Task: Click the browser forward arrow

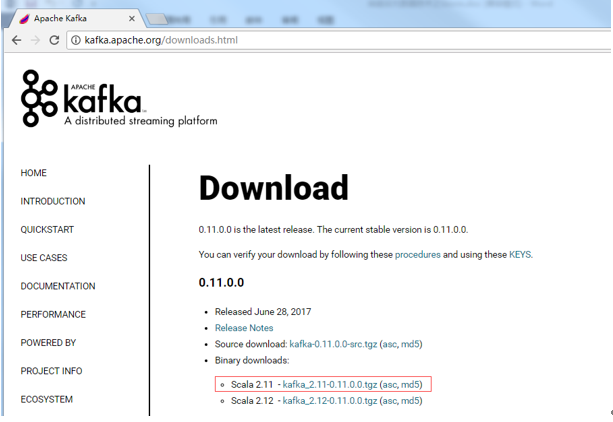Action: (35, 40)
